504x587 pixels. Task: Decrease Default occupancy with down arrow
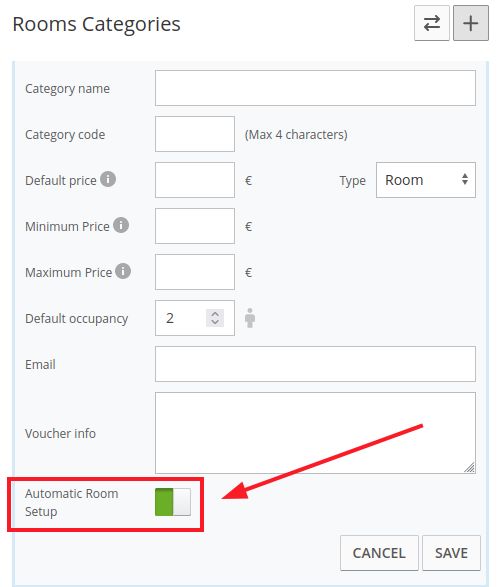click(215, 322)
